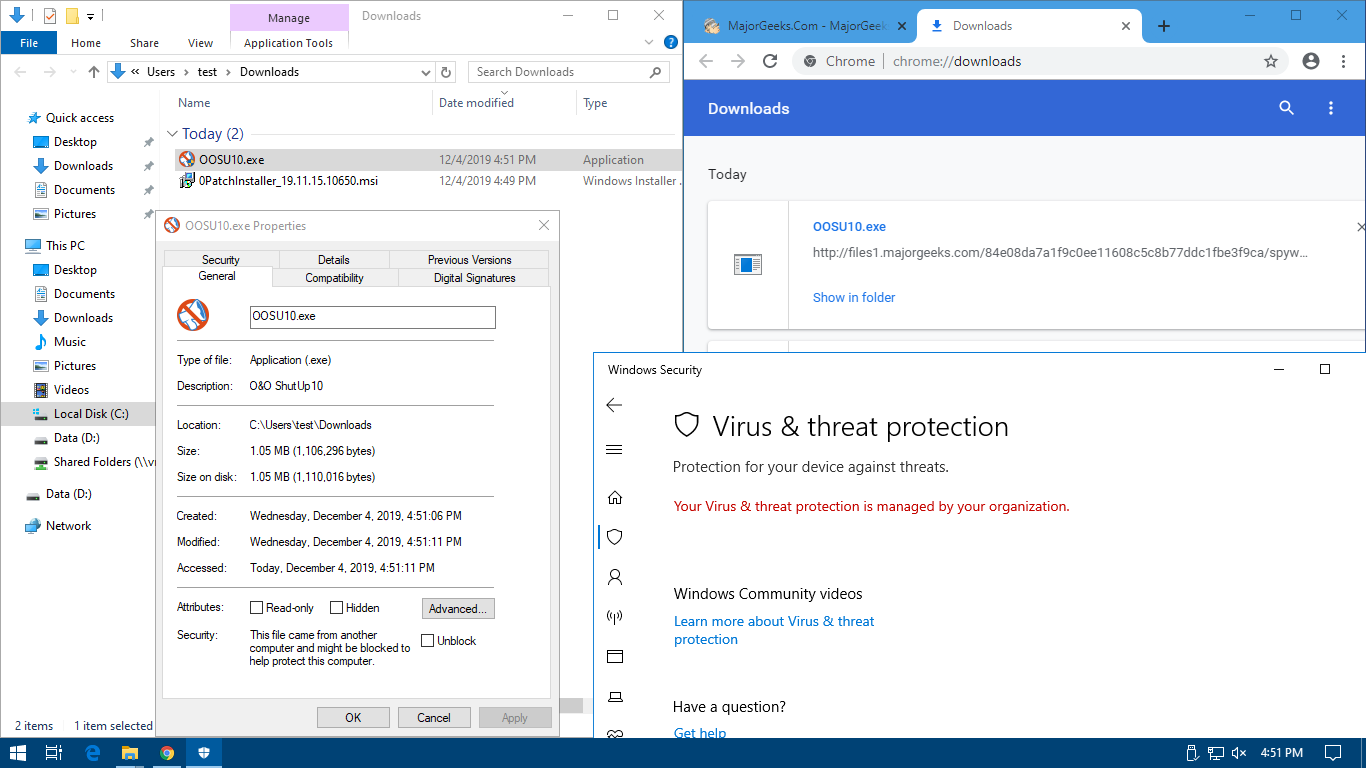Image resolution: width=1366 pixels, height=768 pixels.
Task: Open the Downloads page more actions menu
Action: 1331,108
